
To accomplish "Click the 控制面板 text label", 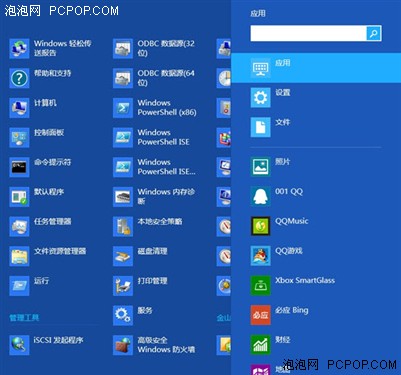I will [49, 132].
